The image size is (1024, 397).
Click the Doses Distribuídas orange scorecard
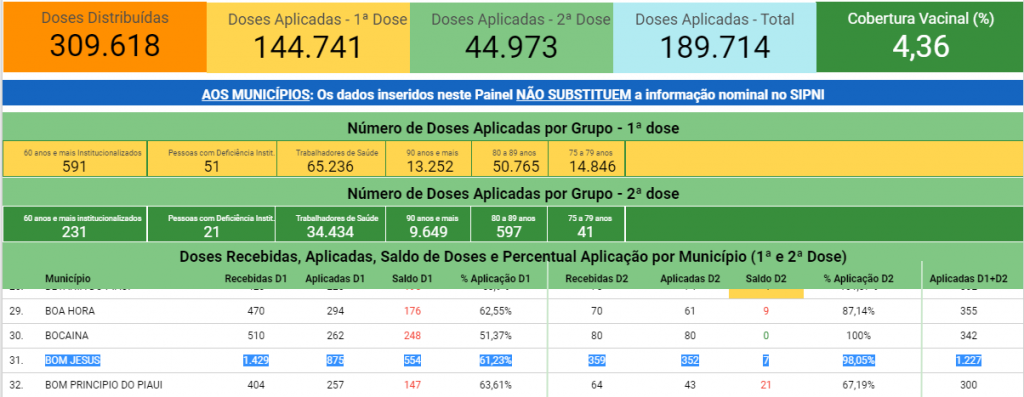tap(104, 37)
